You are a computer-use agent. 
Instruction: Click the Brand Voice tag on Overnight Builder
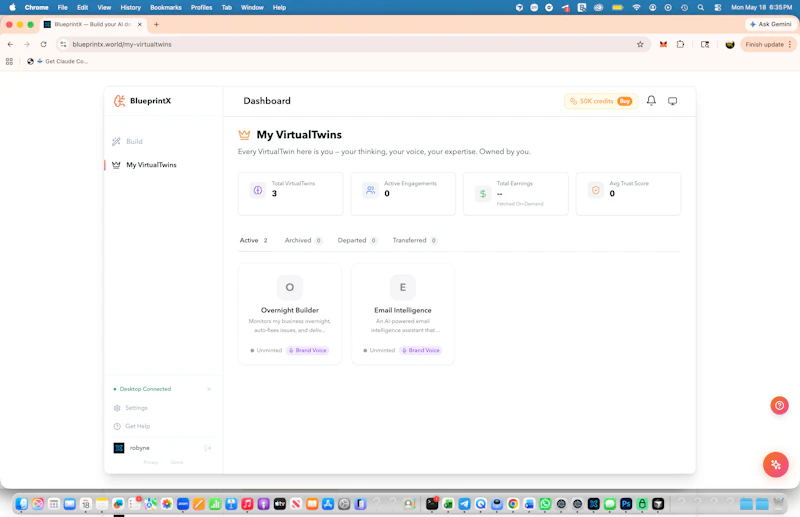coord(308,350)
